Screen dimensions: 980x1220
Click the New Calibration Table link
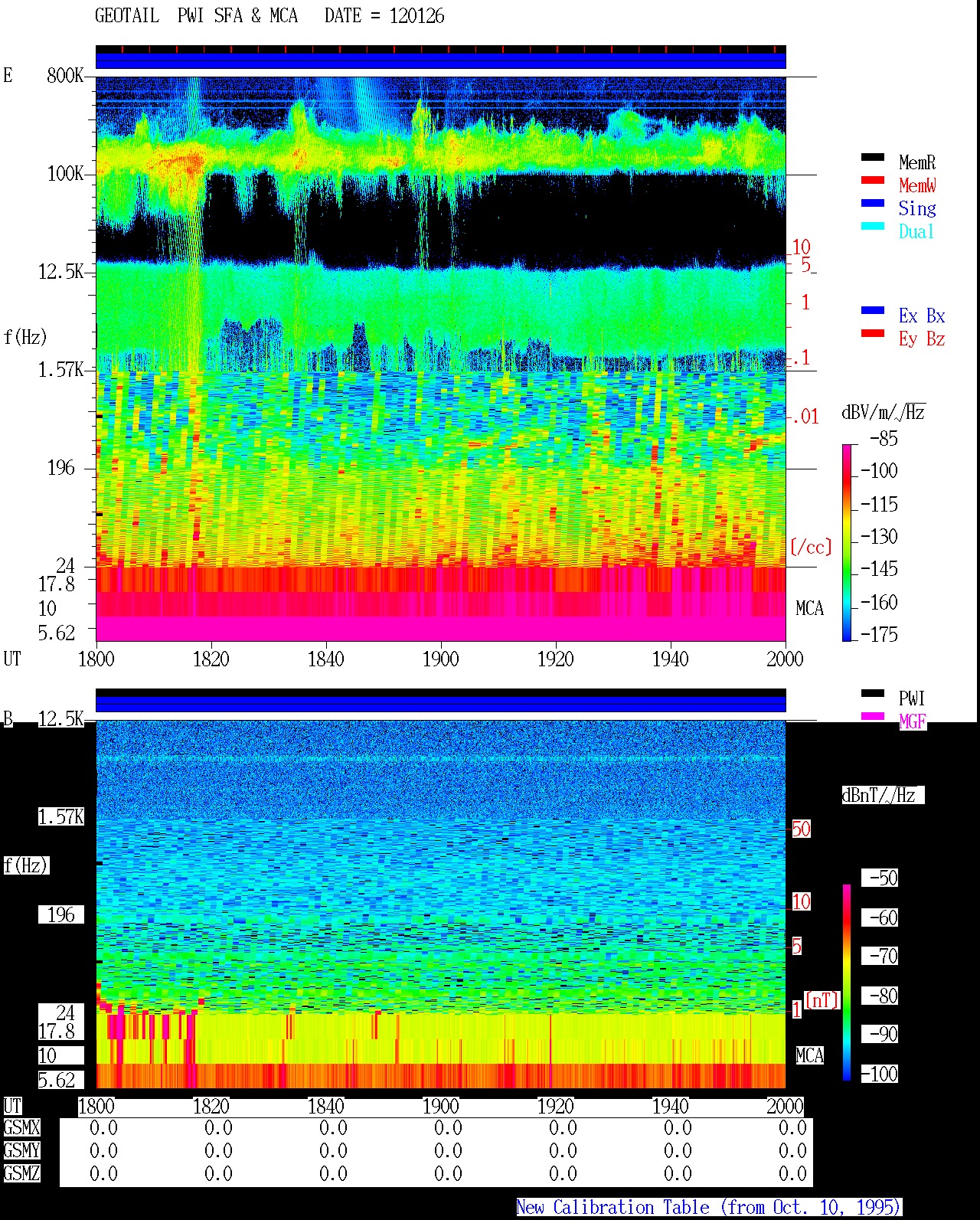point(709,1208)
